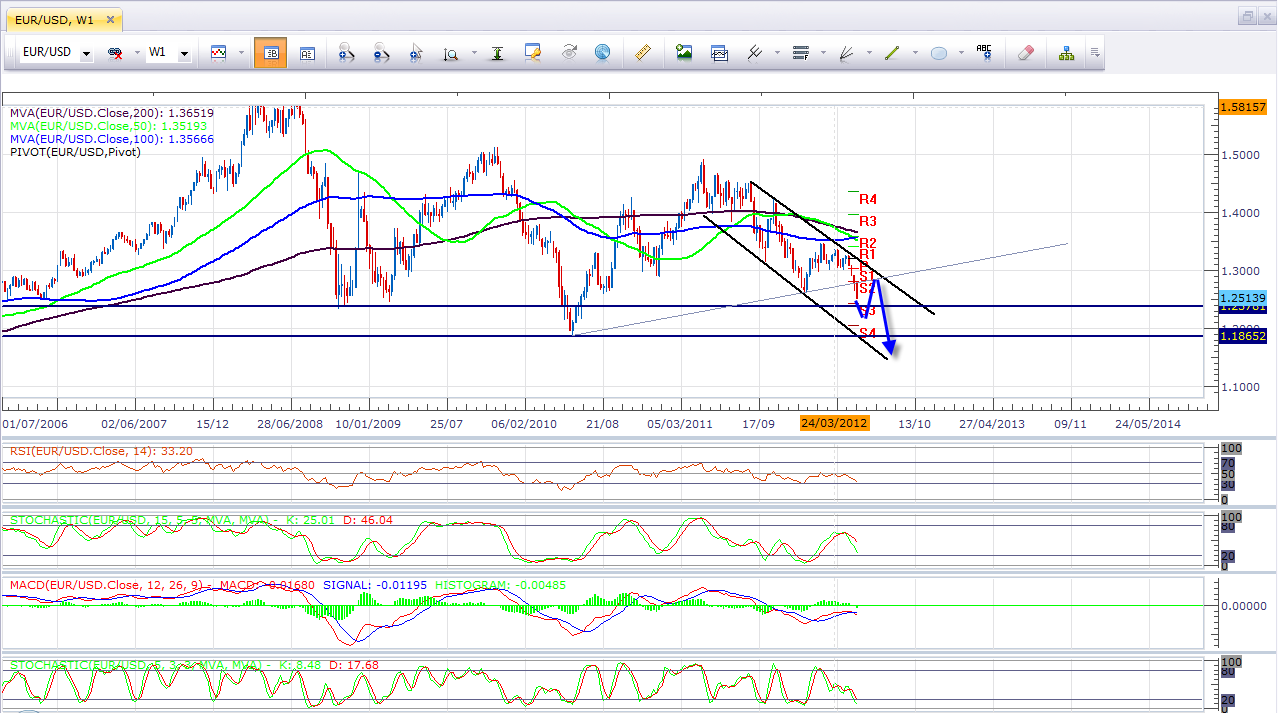Click the blue radar globe icon
The width and height of the screenshot is (1278, 713).
pos(602,53)
